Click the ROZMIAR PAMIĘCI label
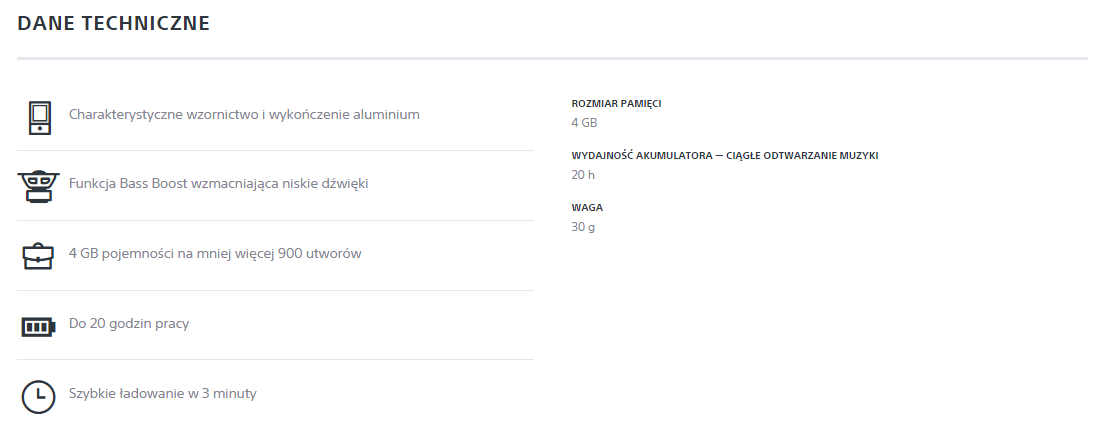This screenshot has width=1117, height=435. coord(616,103)
